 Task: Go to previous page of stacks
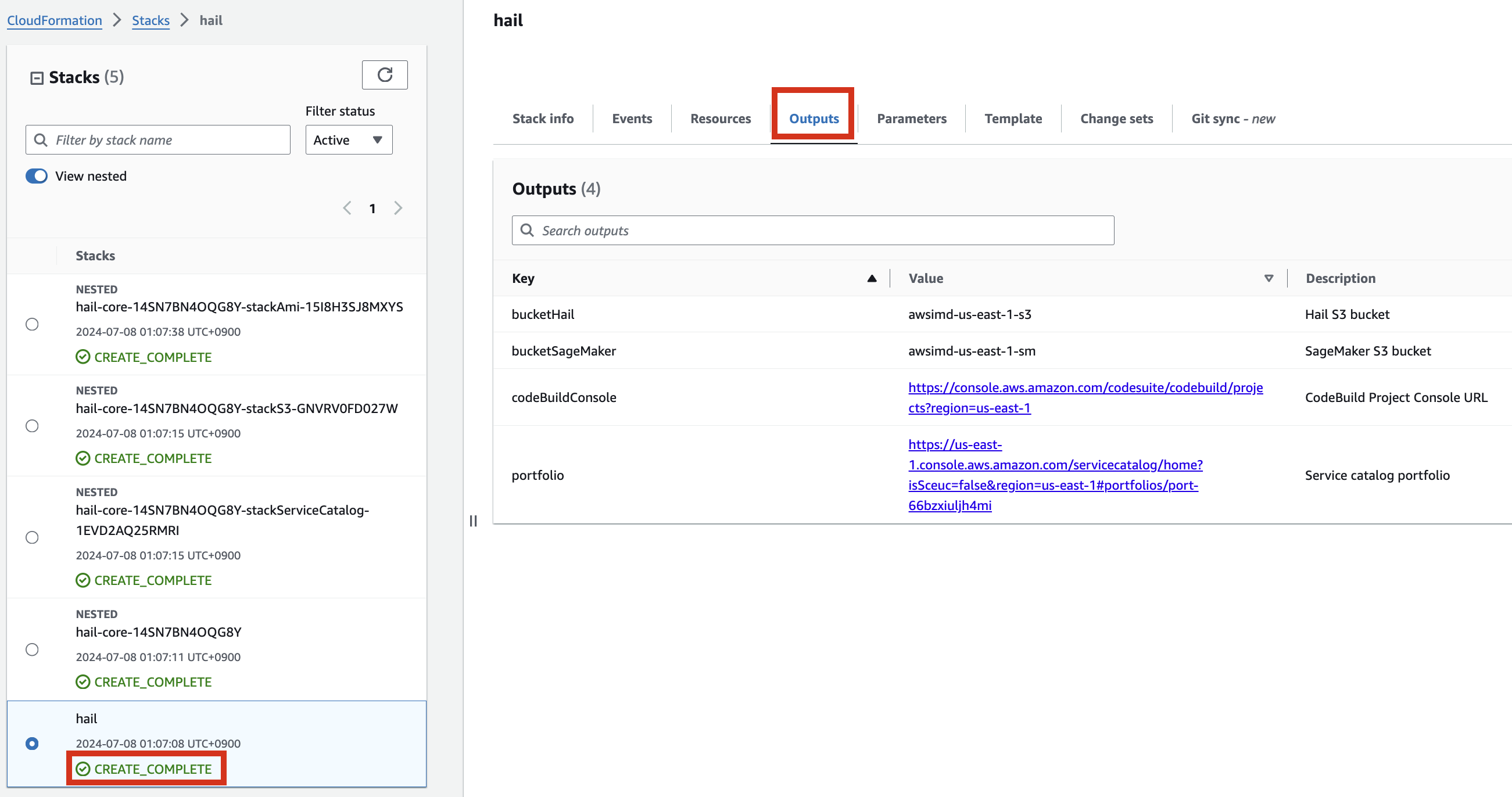click(x=347, y=209)
